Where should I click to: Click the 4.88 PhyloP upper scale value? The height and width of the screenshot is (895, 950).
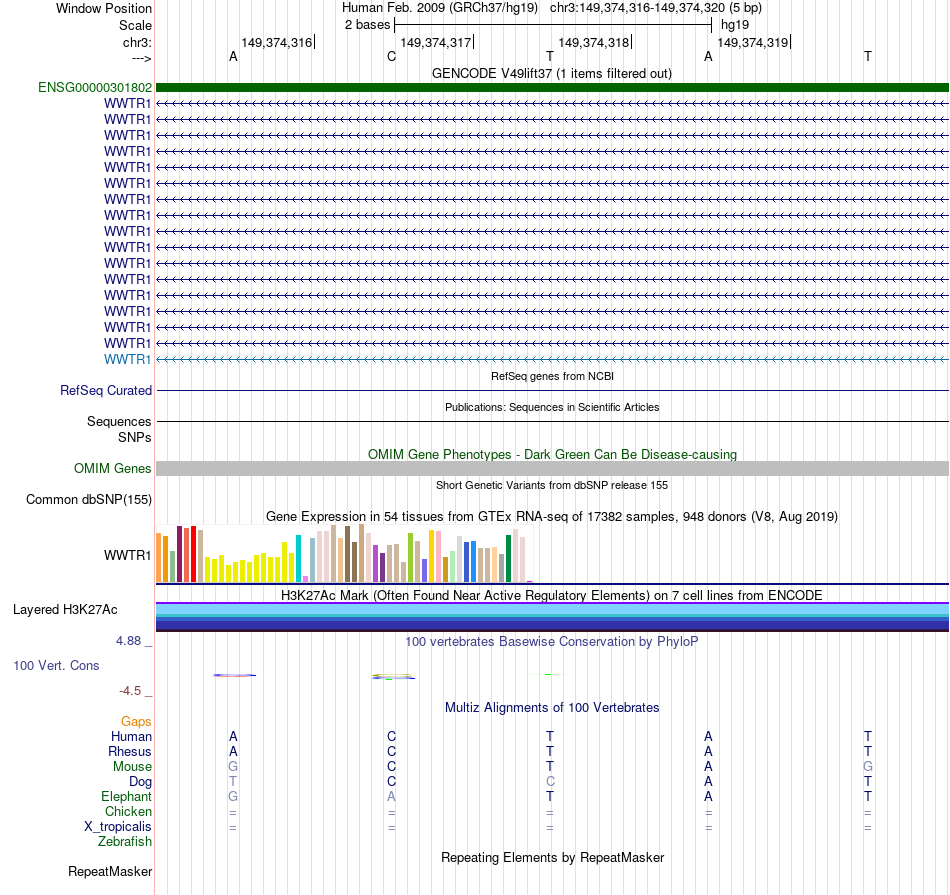[128, 640]
